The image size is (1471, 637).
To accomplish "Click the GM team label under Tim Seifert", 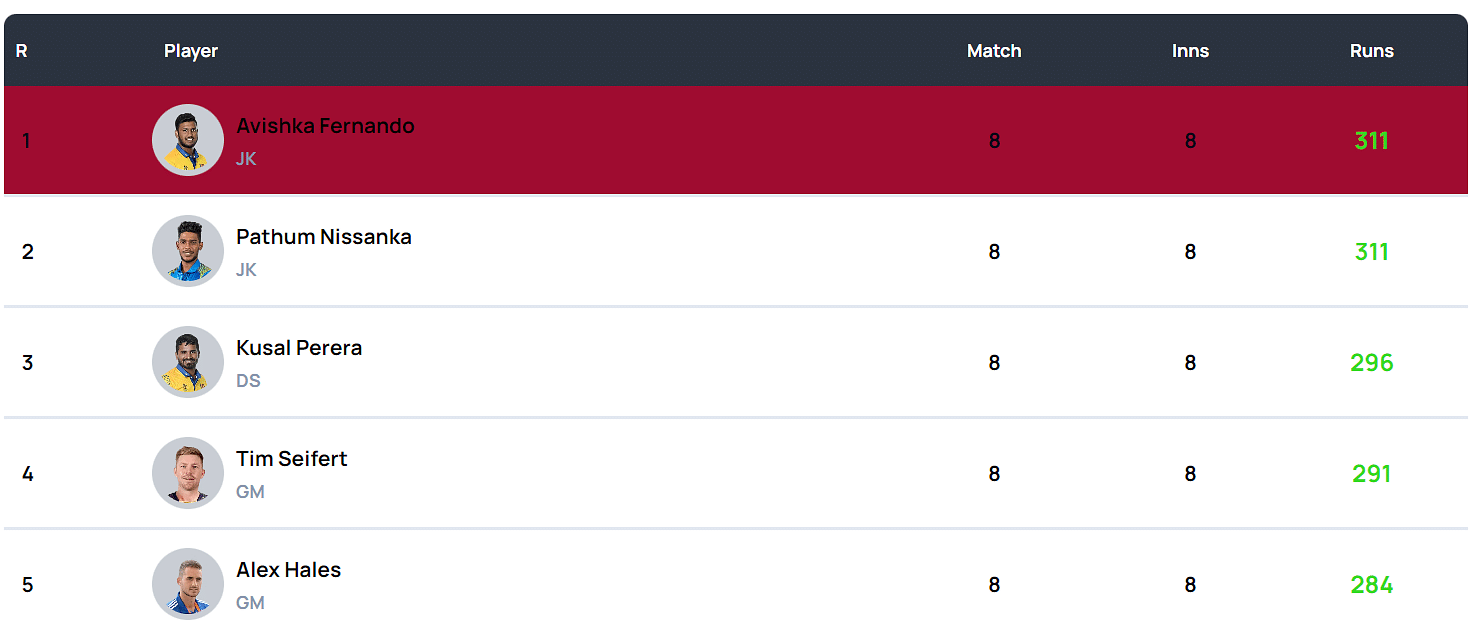I will tap(250, 492).
